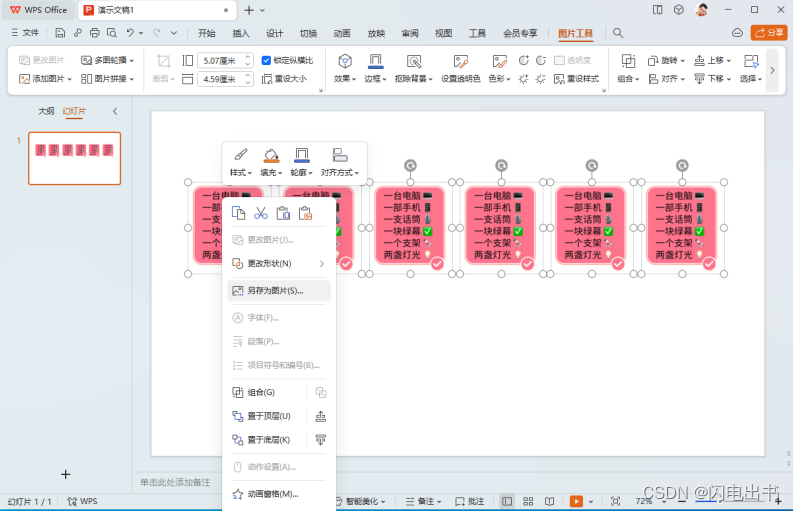The image size is (794, 511).
Task: Click the 重设样式 reset style button
Action: [x=576, y=79]
